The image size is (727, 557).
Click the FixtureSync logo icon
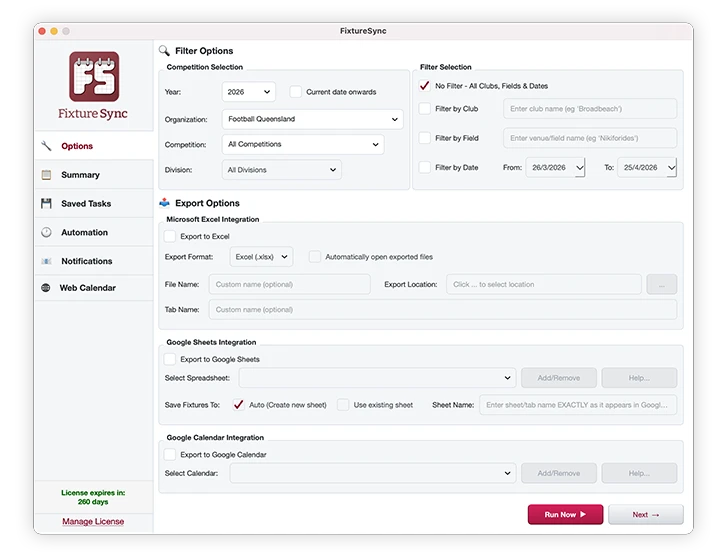93,75
